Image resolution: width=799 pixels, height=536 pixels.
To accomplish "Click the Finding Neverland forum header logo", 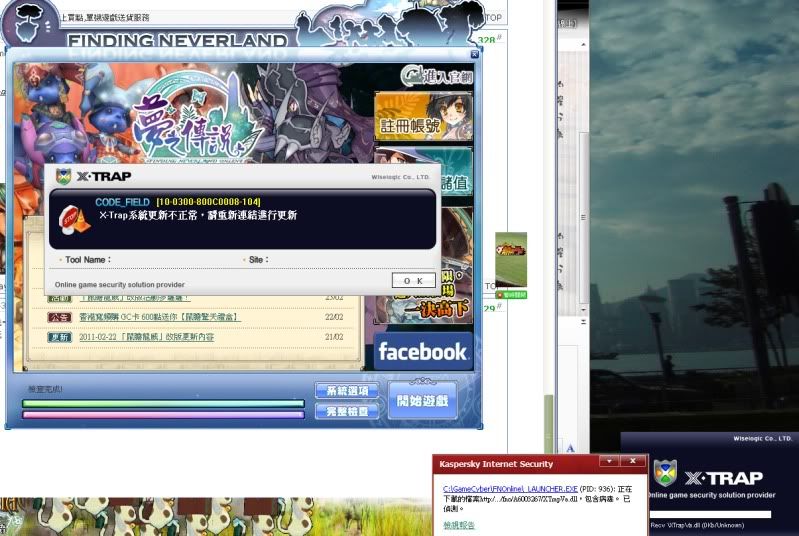I will 177,40.
